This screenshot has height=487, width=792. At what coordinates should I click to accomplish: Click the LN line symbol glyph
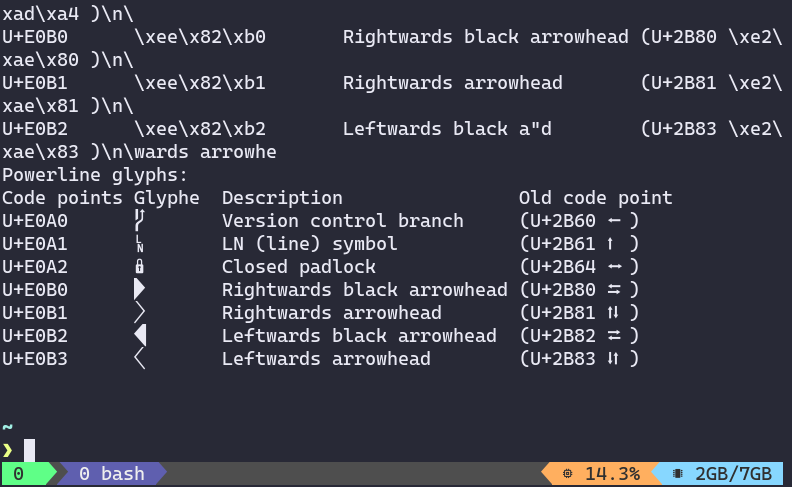pyautogui.click(x=140, y=244)
